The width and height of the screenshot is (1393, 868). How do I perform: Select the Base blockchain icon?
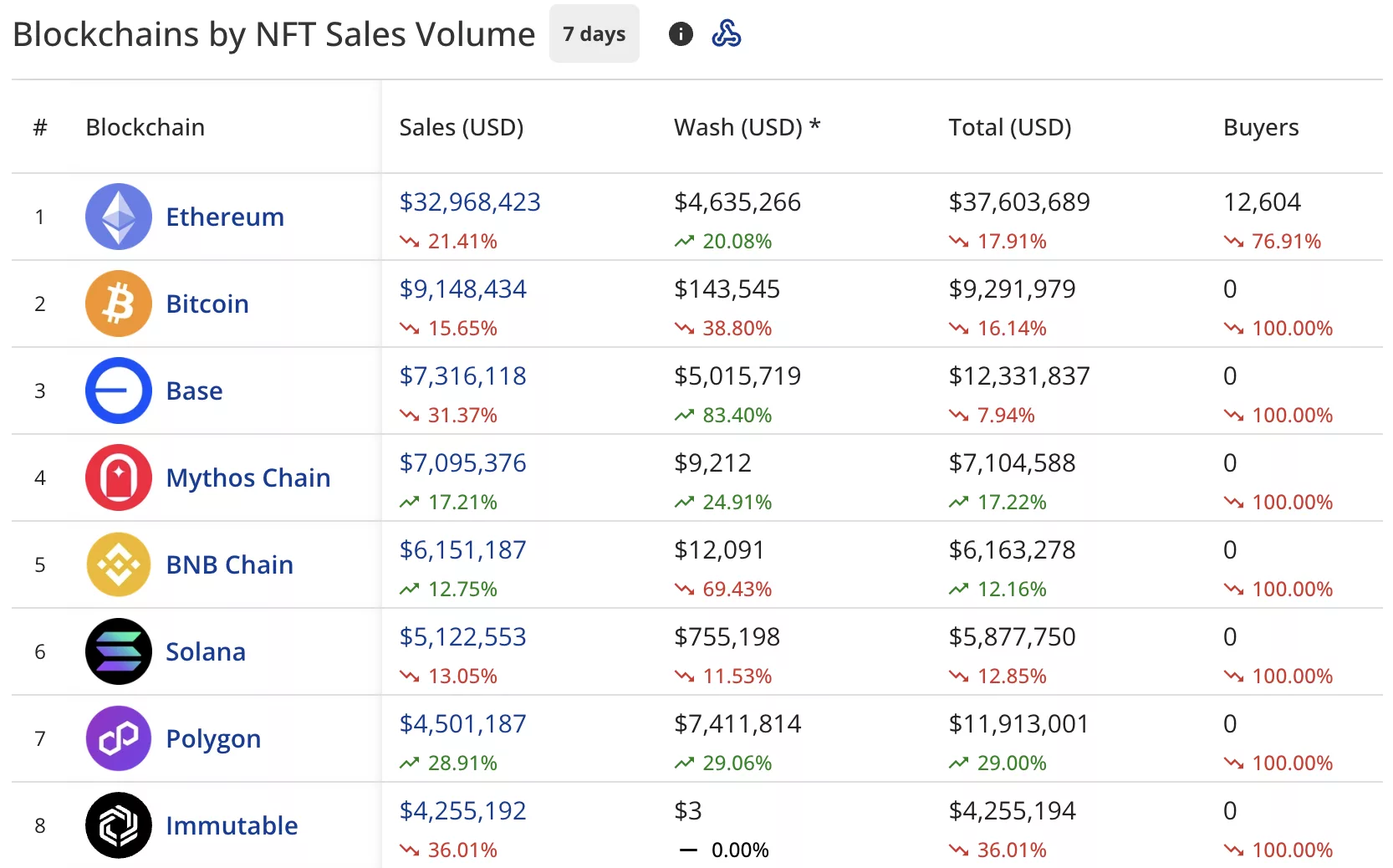118,391
